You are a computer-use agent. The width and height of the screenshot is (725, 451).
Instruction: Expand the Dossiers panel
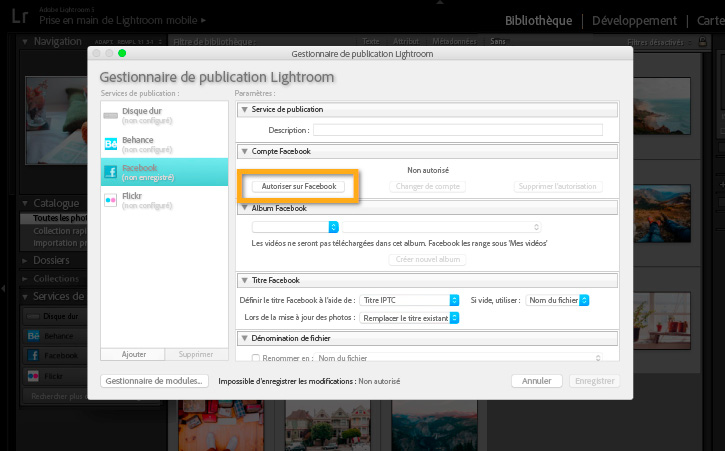click(x=25, y=260)
